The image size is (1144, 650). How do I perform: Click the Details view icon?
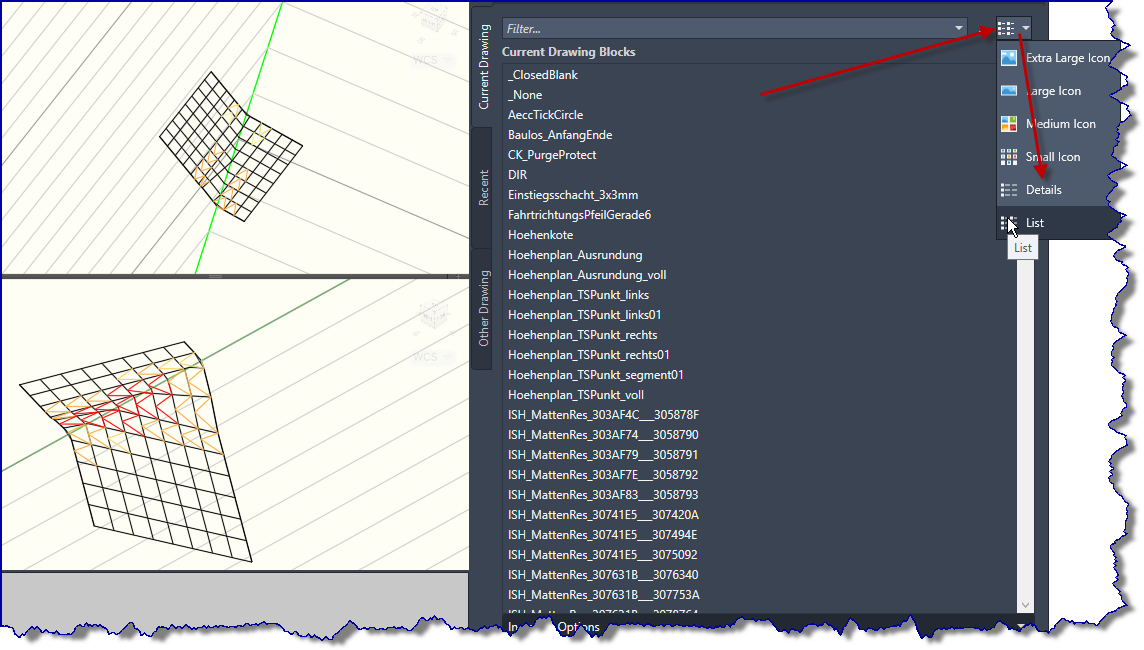coord(1006,189)
